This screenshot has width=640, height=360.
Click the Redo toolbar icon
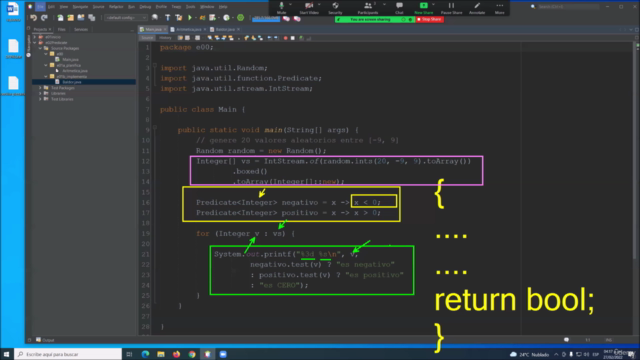tap(44, 18)
